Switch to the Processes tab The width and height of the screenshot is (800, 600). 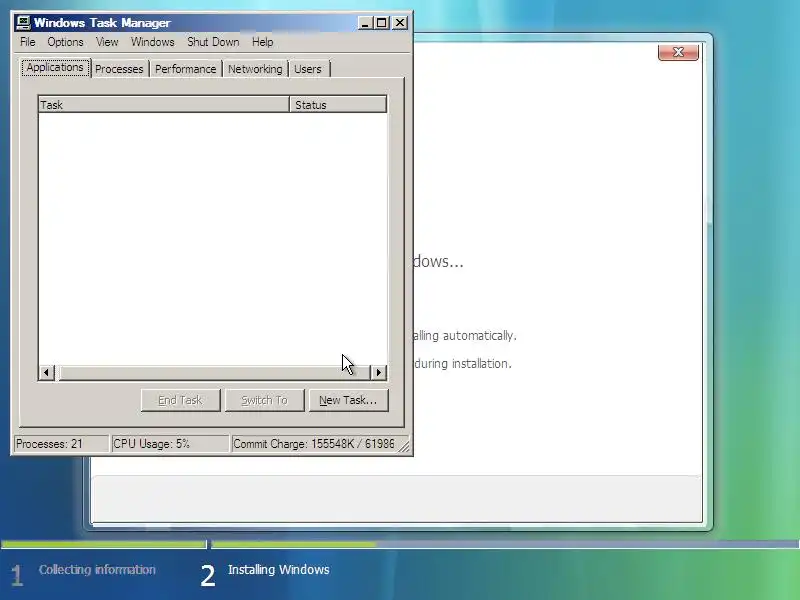click(119, 69)
